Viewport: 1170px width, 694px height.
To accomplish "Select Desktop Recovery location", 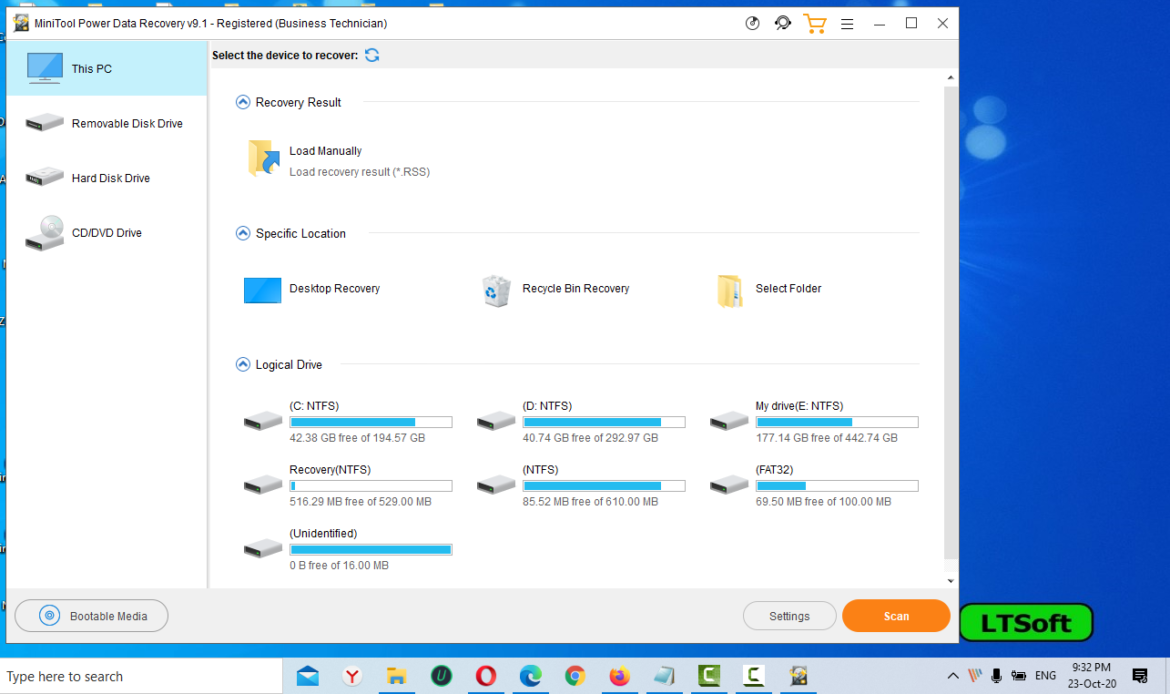I will 313,289.
